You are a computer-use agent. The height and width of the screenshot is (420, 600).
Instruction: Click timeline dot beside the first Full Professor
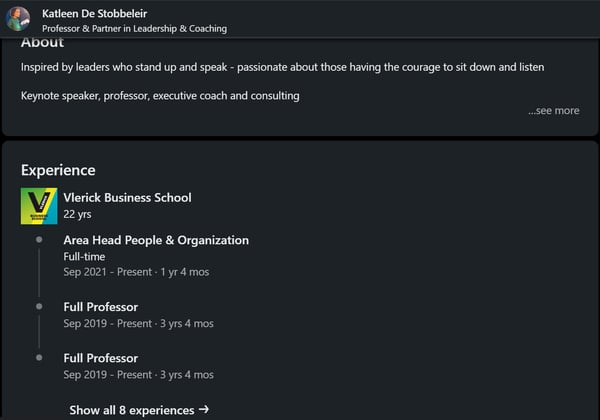pos(39,306)
